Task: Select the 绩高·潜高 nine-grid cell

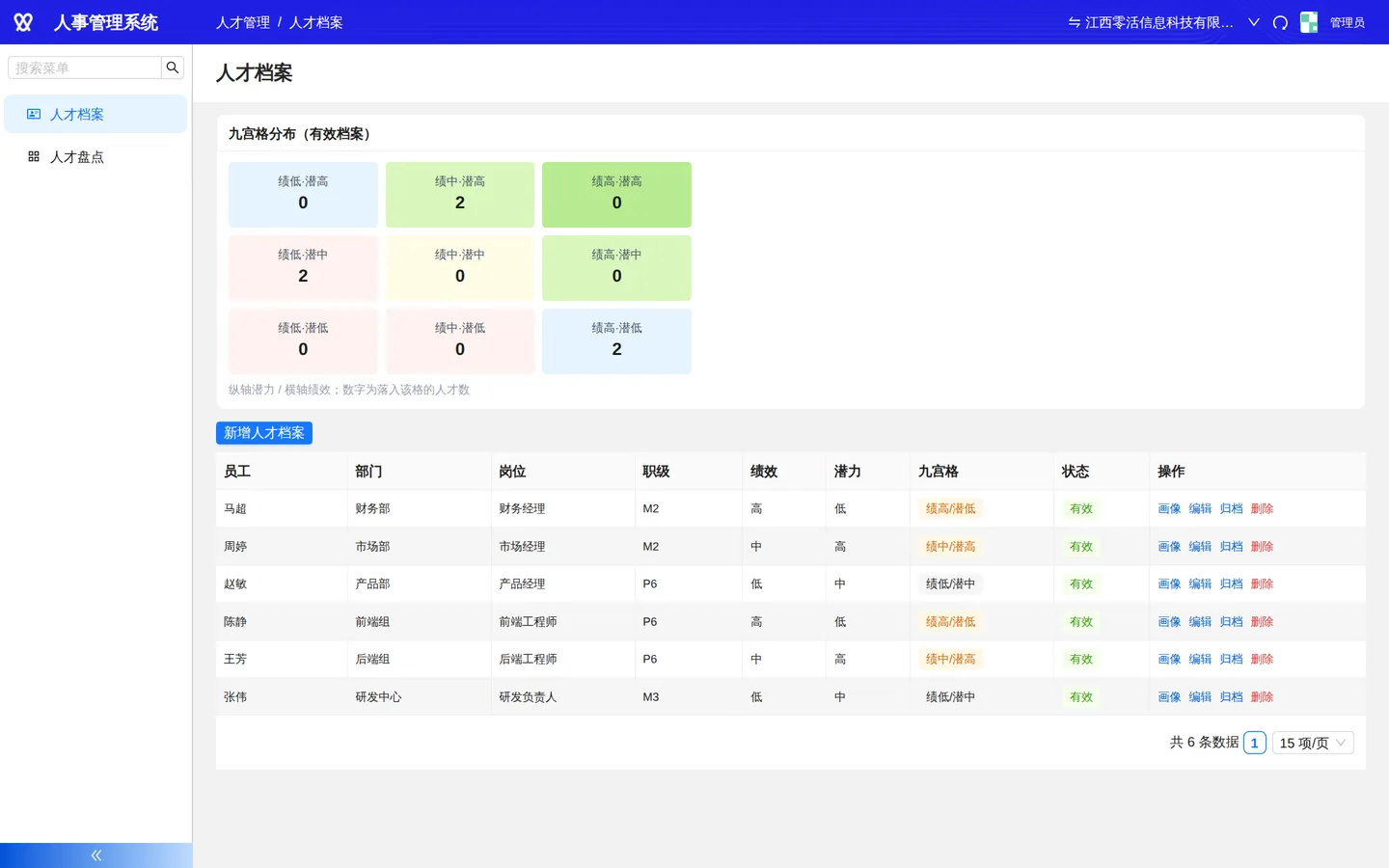Action: click(617, 195)
